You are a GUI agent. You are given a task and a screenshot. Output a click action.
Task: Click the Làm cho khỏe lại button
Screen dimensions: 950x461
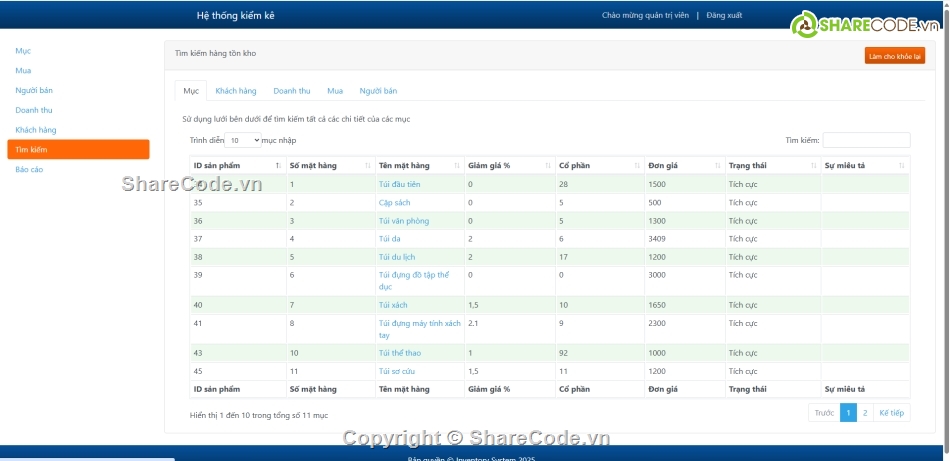894,57
